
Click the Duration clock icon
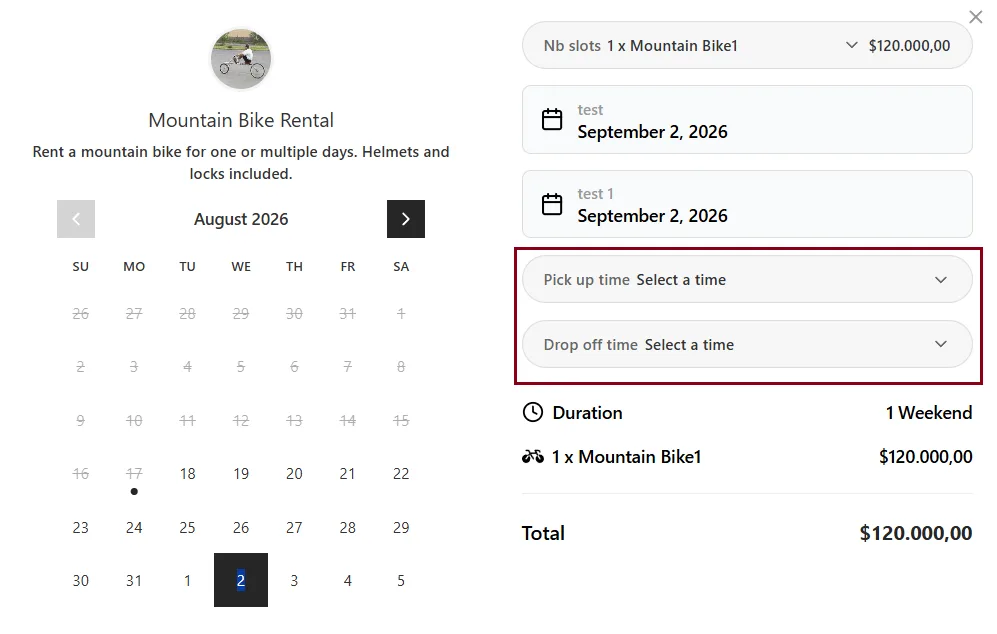[533, 412]
